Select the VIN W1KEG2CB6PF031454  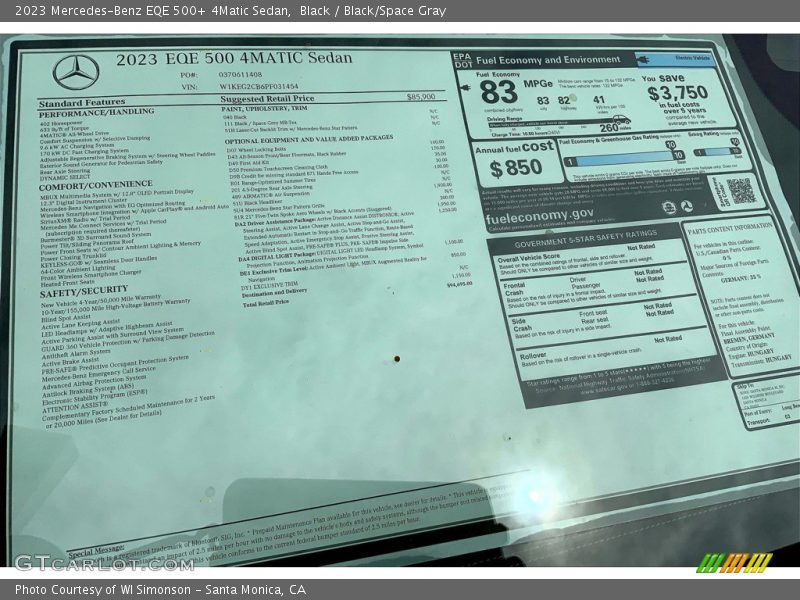pyautogui.click(x=259, y=86)
